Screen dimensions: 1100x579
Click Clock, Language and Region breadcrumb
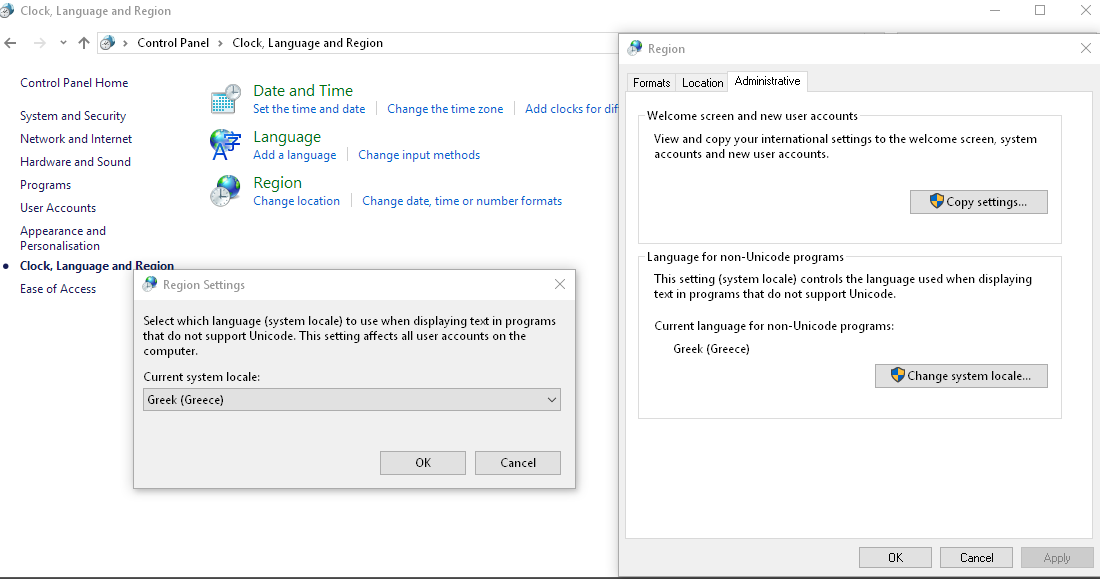(x=307, y=43)
